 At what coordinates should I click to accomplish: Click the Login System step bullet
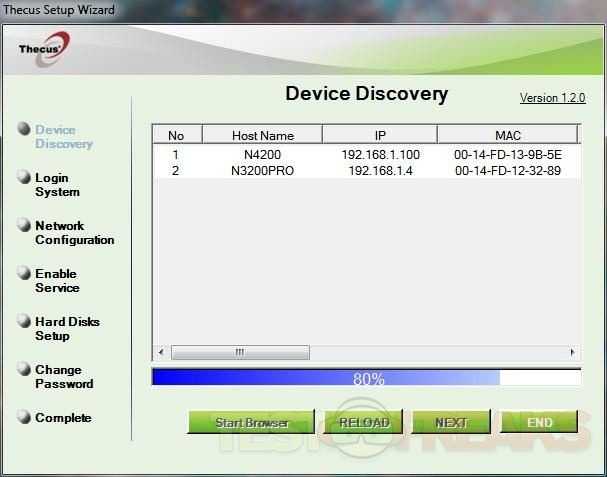(x=25, y=177)
